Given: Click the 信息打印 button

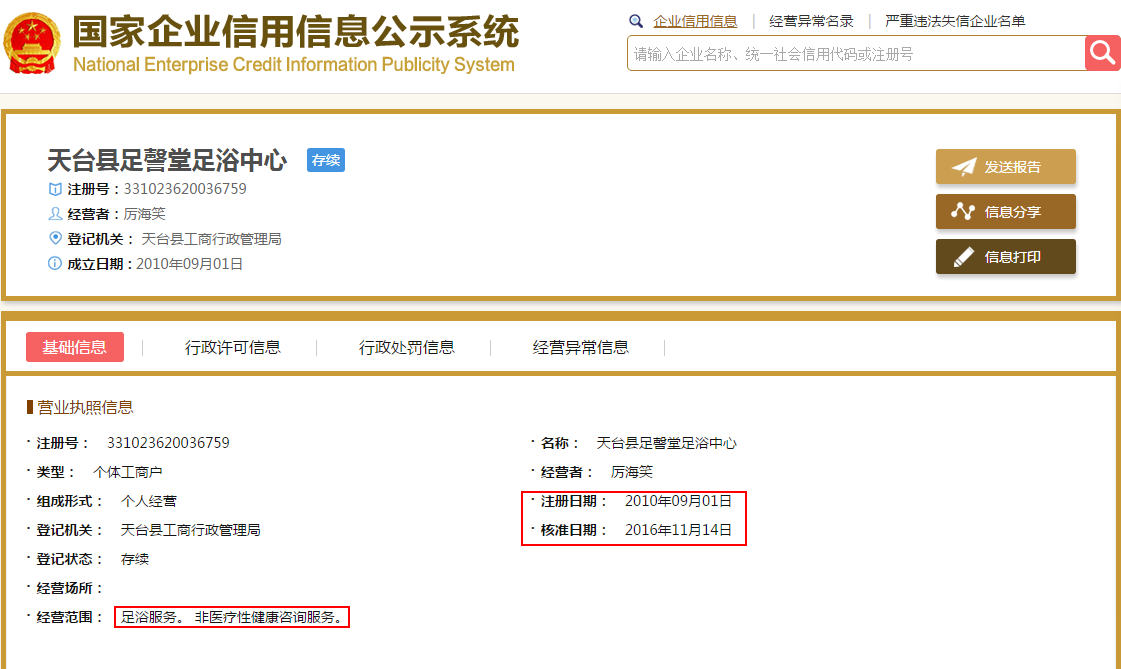Looking at the screenshot, I should (1006, 257).
